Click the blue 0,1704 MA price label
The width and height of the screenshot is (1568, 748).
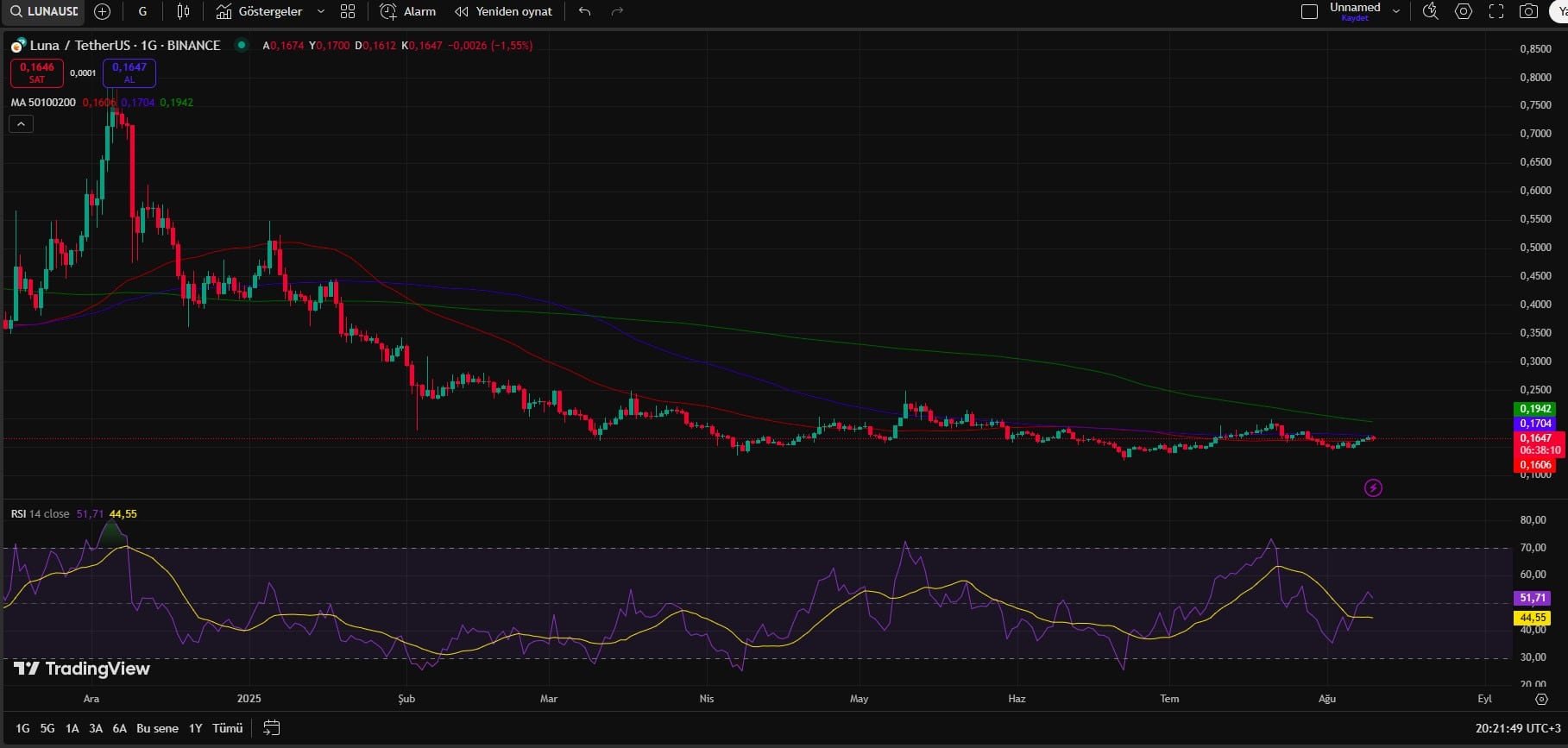tap(1535, 424)
